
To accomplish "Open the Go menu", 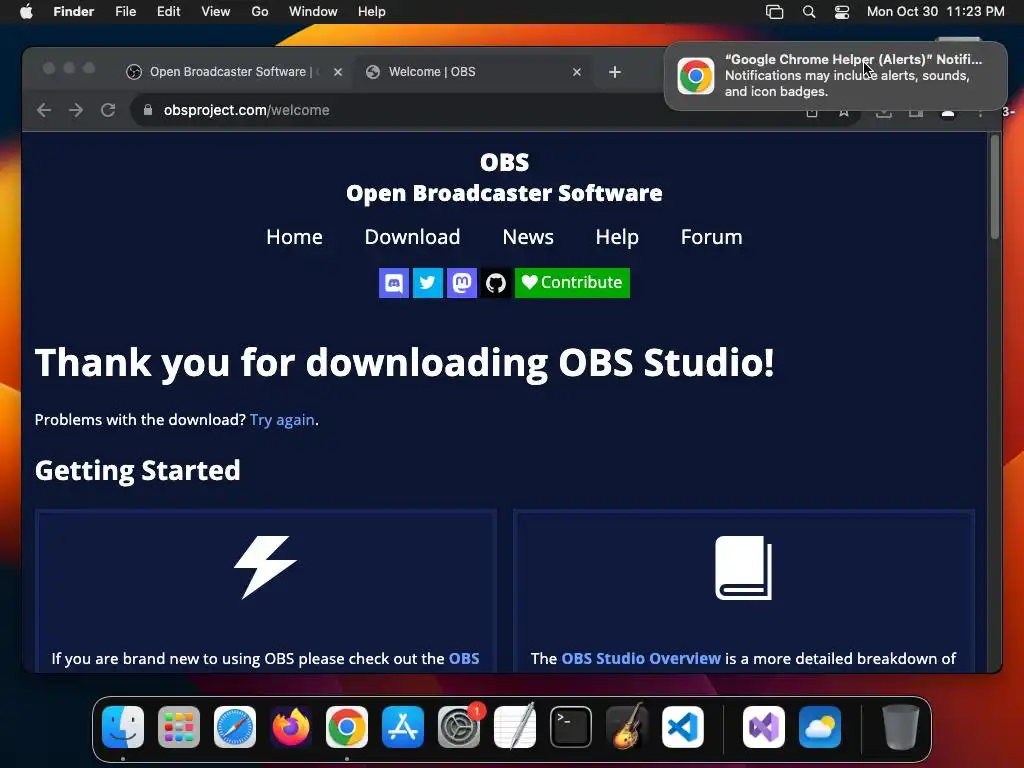I will pyautogui.click(x=260, y=12).
